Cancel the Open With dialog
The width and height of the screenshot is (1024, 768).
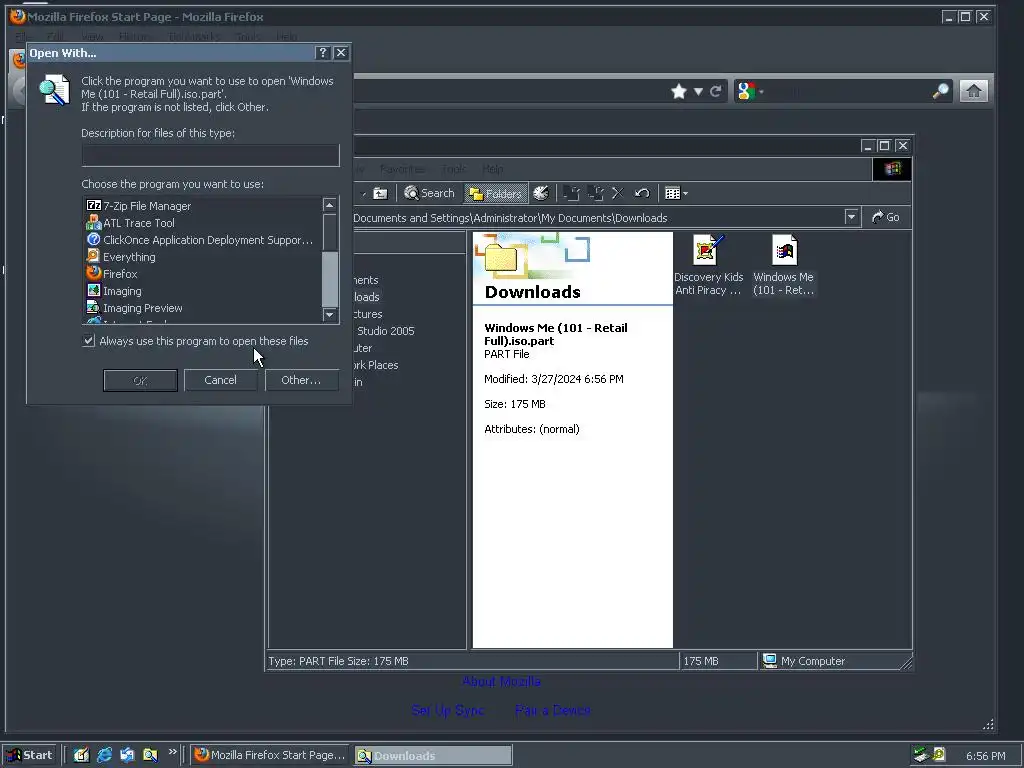pyautogui.click(x=221, y=380)
